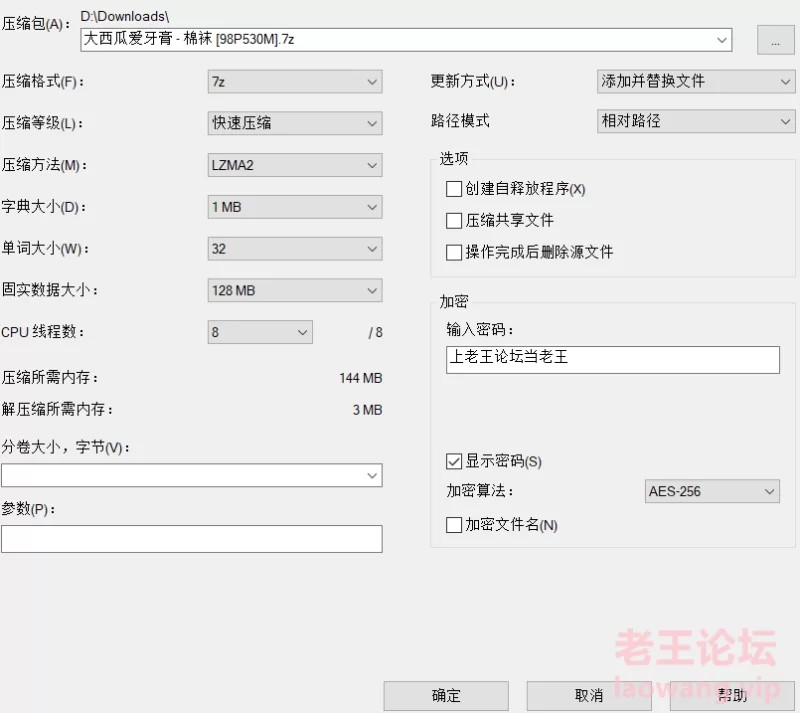Click inside the 输入密码 password field

click(611, 359)
